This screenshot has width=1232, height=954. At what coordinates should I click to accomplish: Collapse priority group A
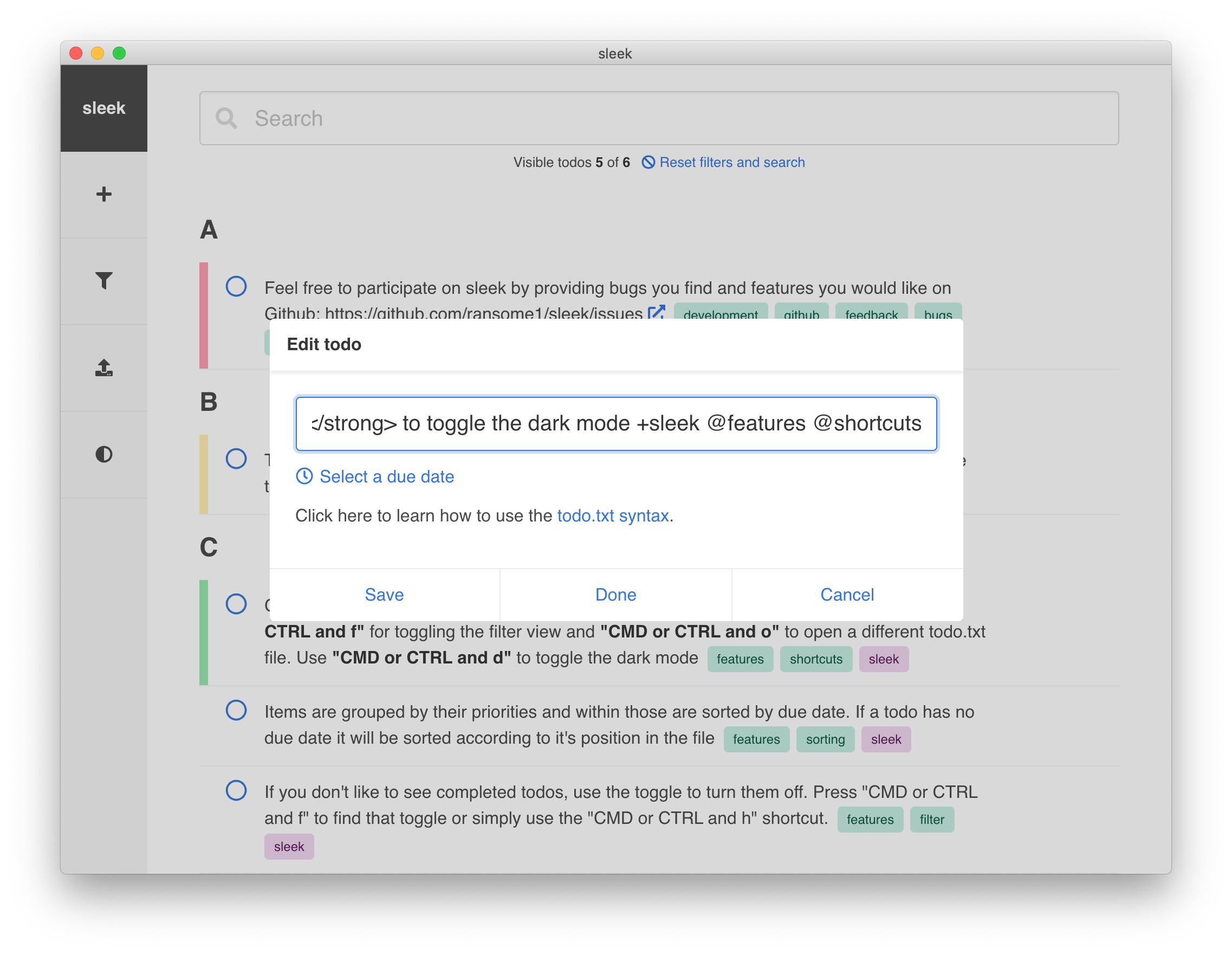click(208, 229)
